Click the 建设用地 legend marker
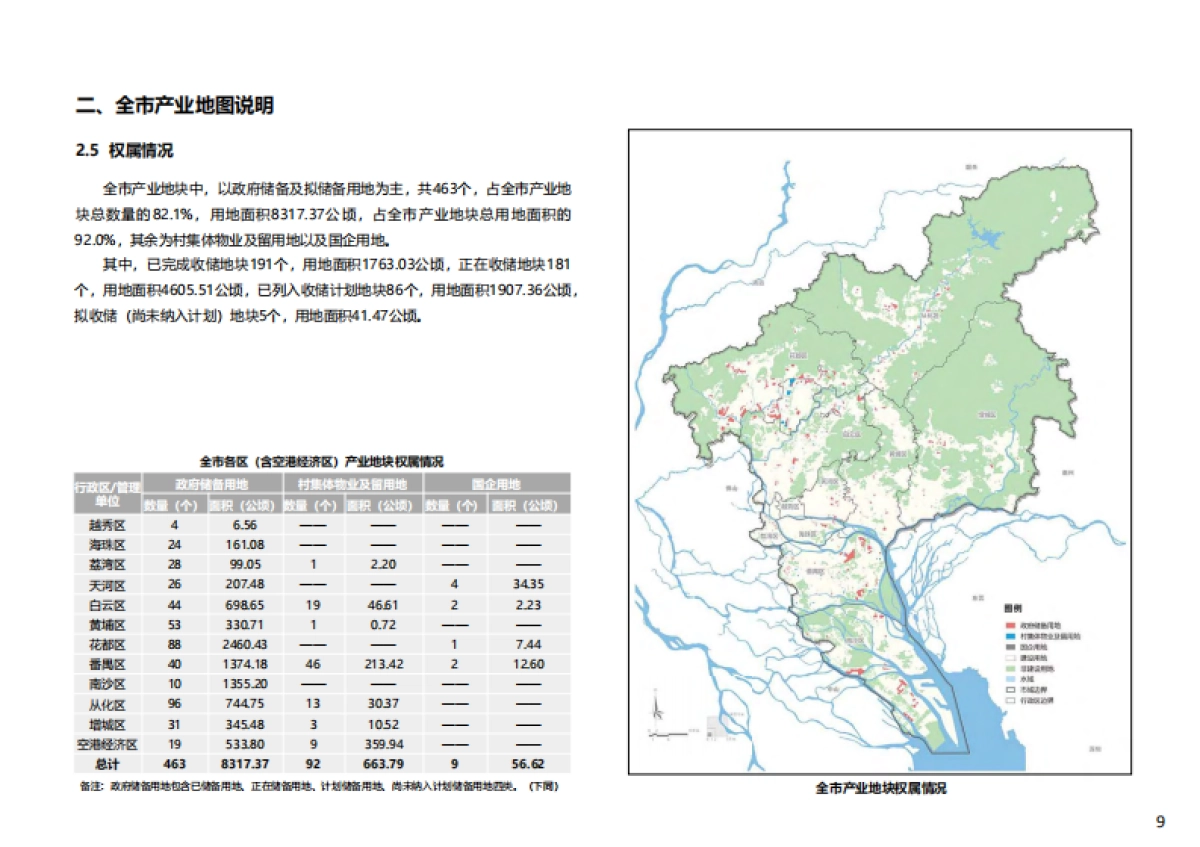The image size is (1200, 847). click(1010, 657)
